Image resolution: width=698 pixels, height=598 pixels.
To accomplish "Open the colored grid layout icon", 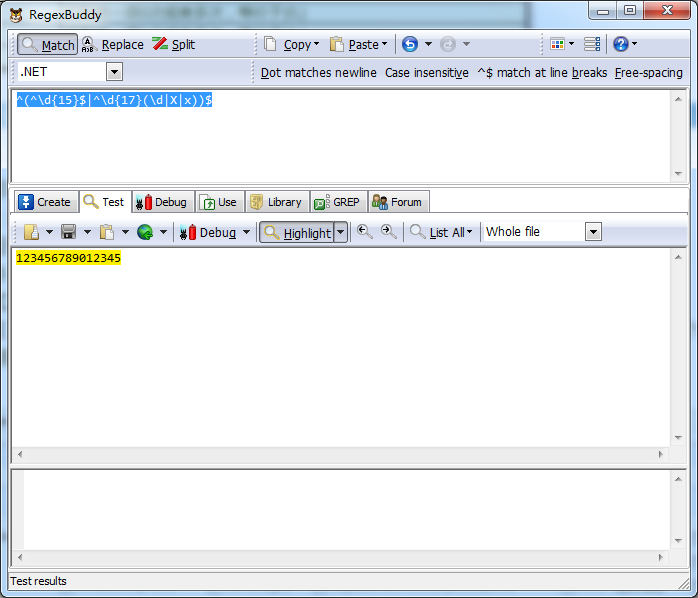I will (557, 44).
